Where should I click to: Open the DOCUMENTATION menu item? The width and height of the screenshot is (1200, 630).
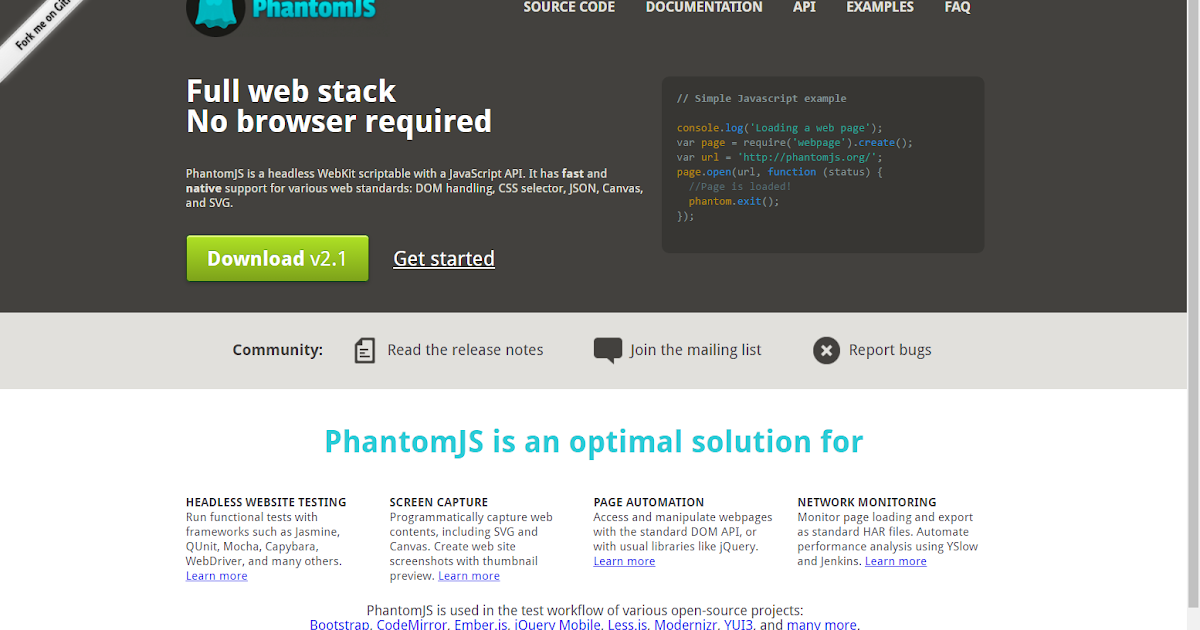[x=704, y=8]
